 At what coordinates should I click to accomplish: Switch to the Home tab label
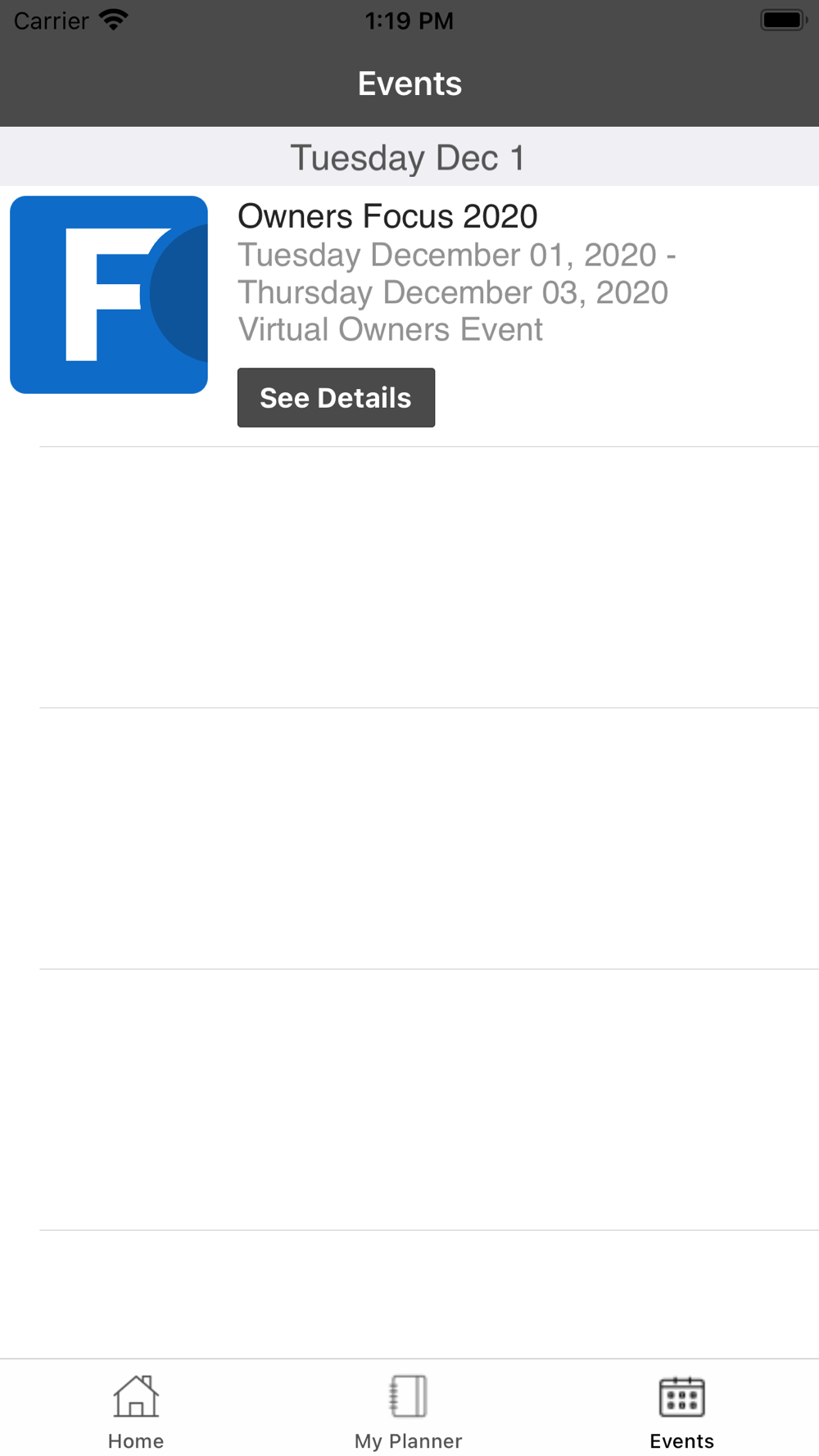(x=136, y=1441)
